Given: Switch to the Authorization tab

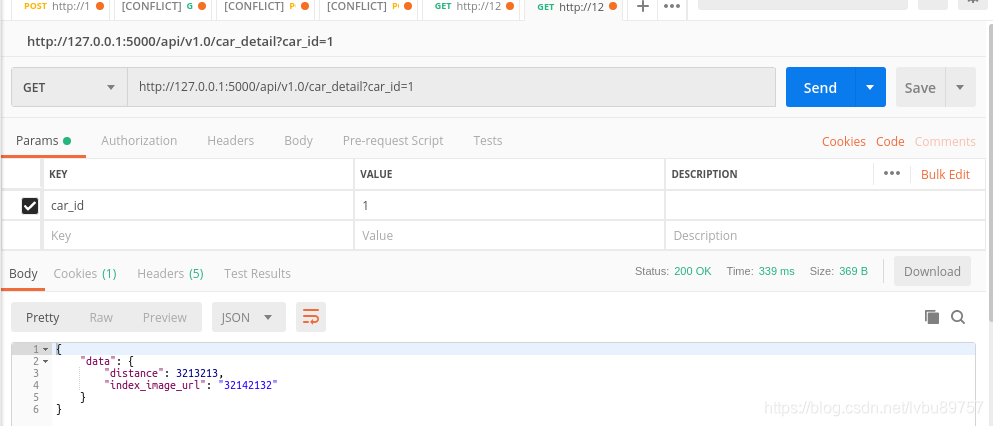Looking at the screenshot, I should (139, 141).
